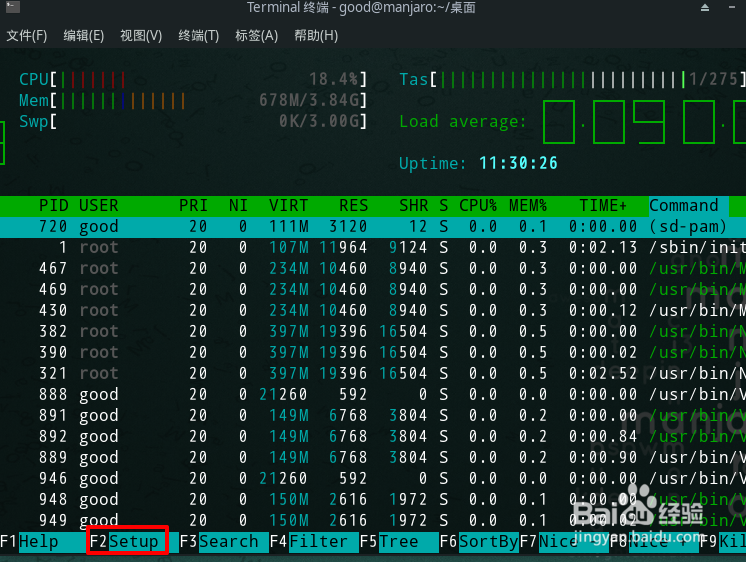The image size is (746, 562).
Task: Click the 678M/3.84G memory value
Action: (x=308, y=100)
